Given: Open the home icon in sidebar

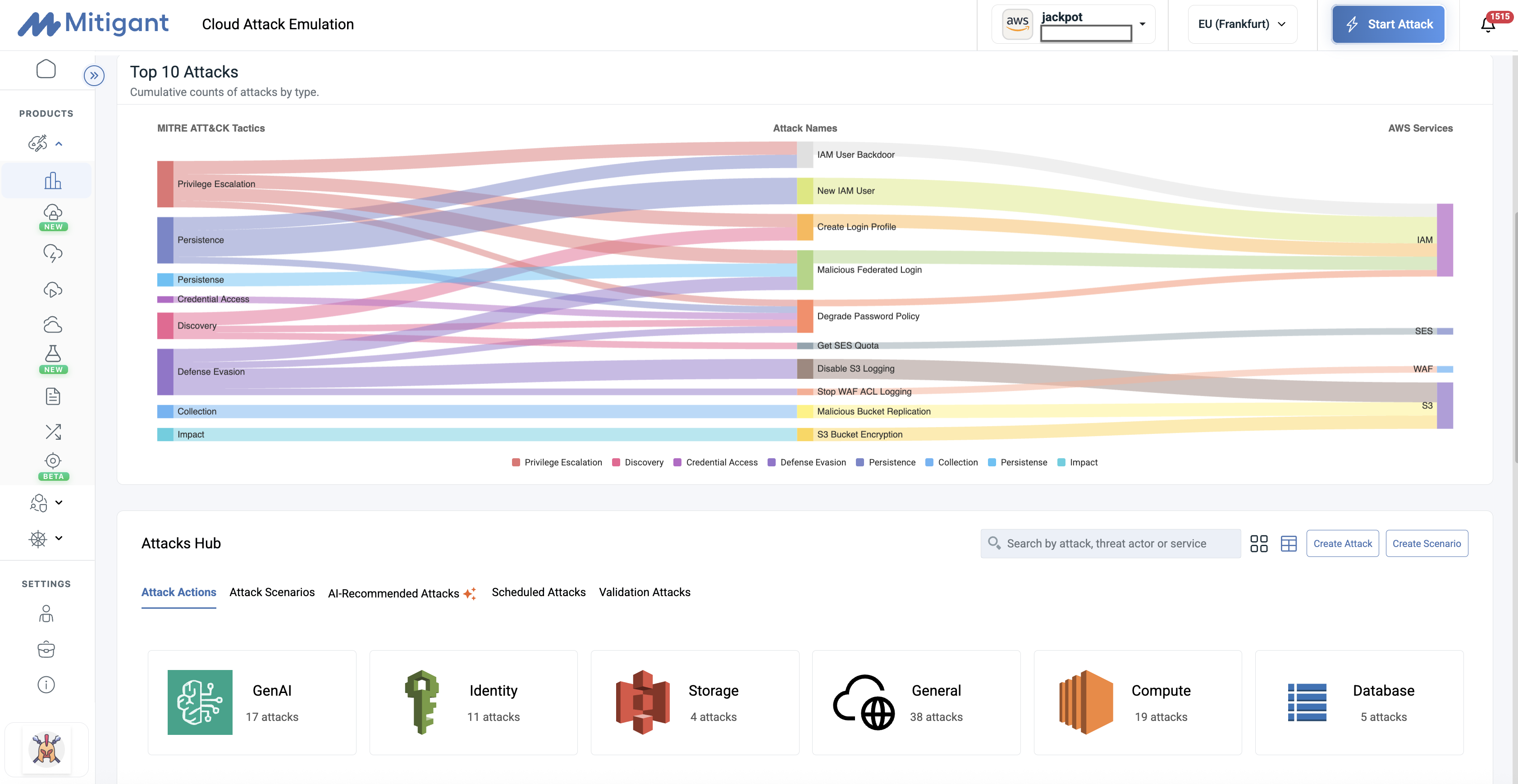Looking at the screenshot, I should (x=46, y=69).
